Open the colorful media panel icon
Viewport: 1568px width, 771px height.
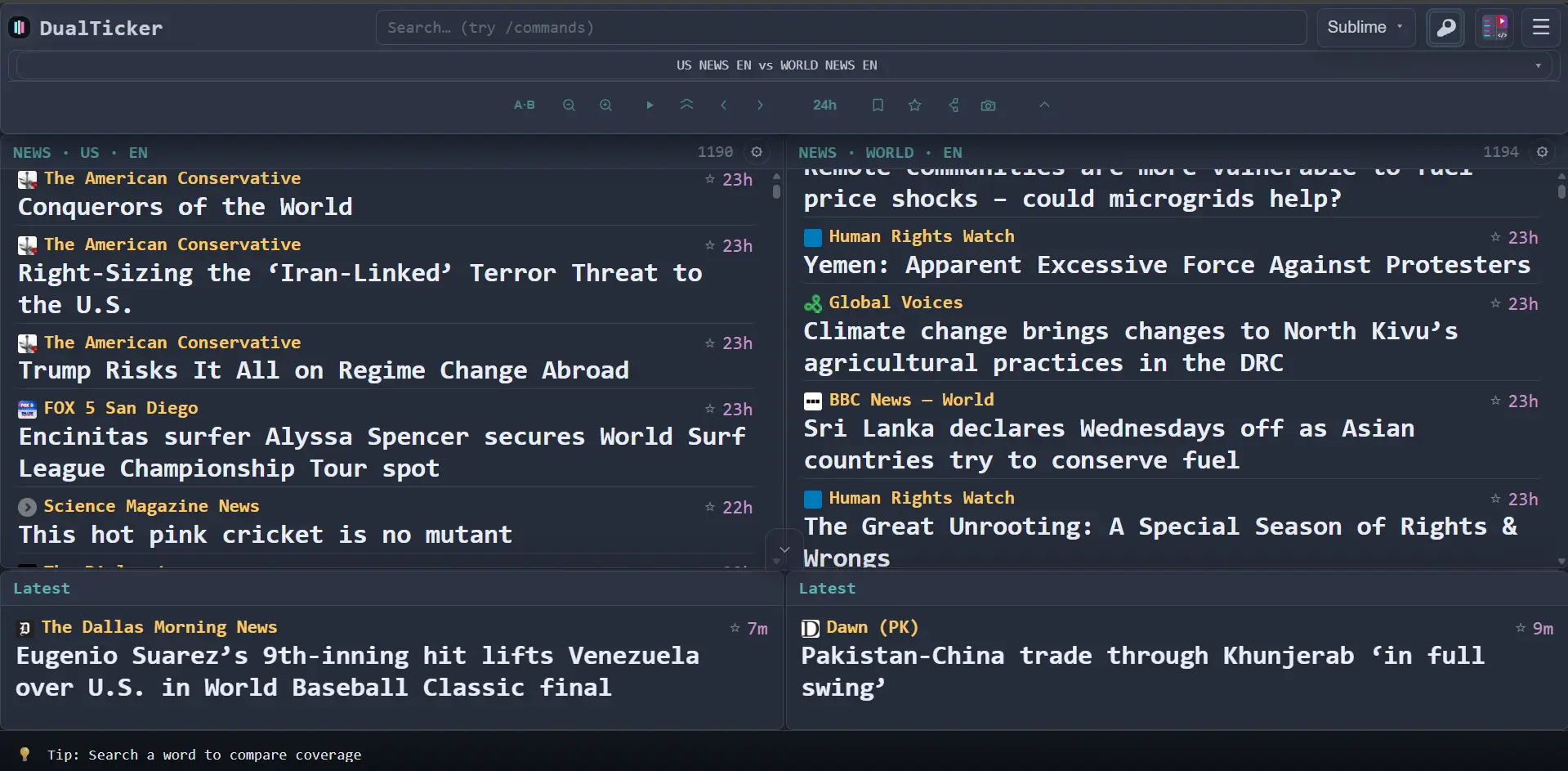1495,28
